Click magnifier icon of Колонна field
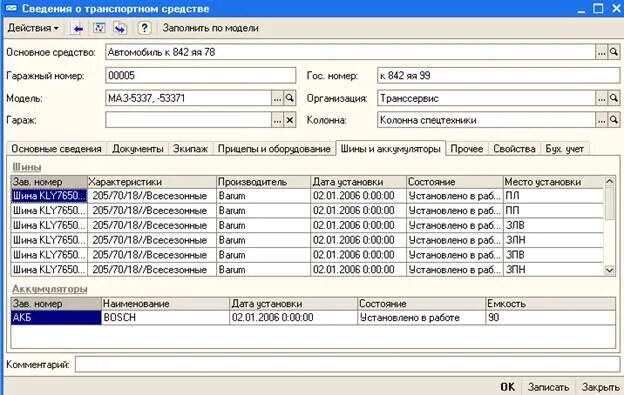Image resolution: width=624 pixels, height=395 pixels. [614, 120]
